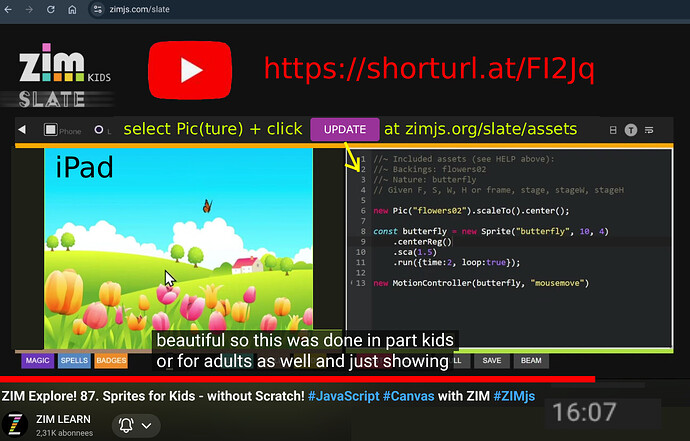The width and height of the screenshot is (690, 441).
Task: Click the split-panel layout icon
Action: [613, 130]
